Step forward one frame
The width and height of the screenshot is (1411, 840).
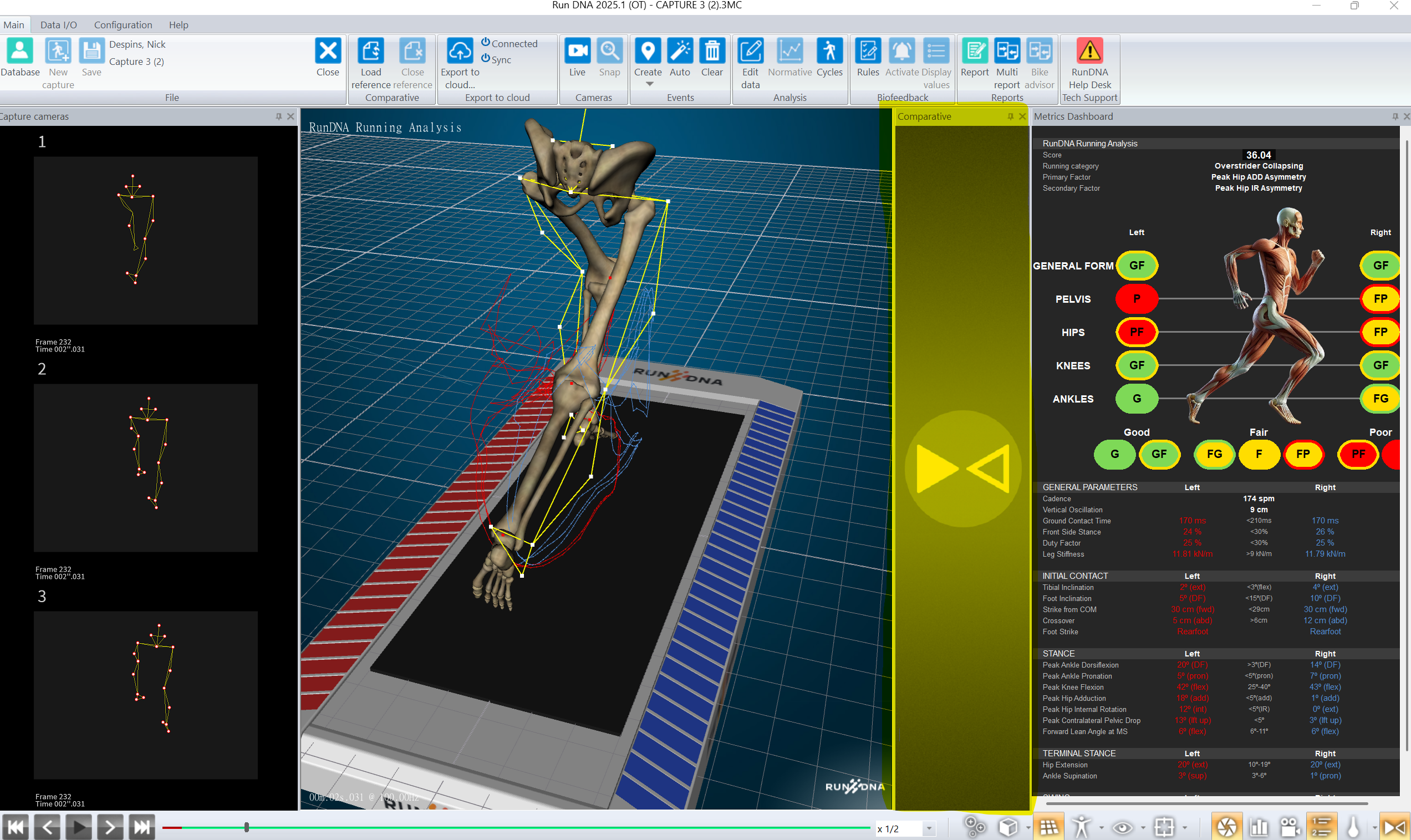(x=110, y=828)
